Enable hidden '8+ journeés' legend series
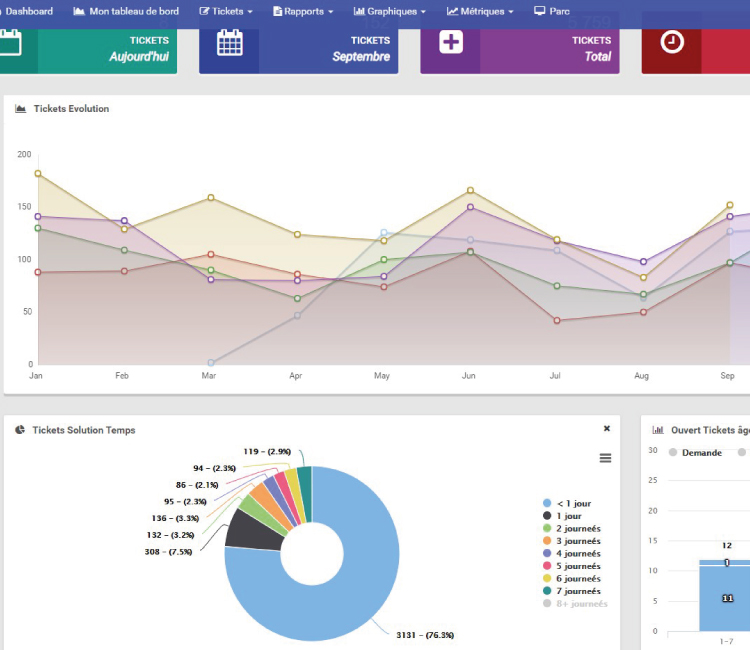 (x=575, y=603)
